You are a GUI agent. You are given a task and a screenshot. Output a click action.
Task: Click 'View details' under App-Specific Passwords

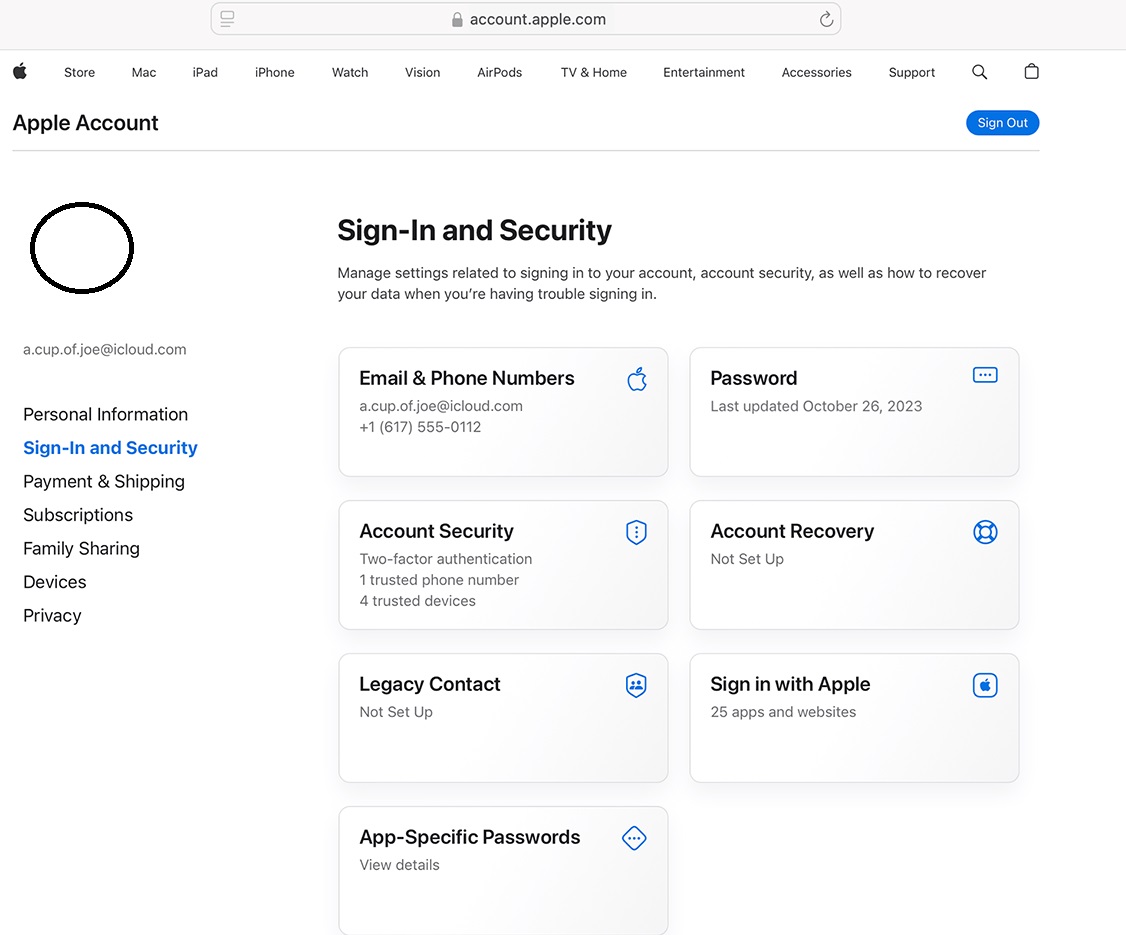399,865
